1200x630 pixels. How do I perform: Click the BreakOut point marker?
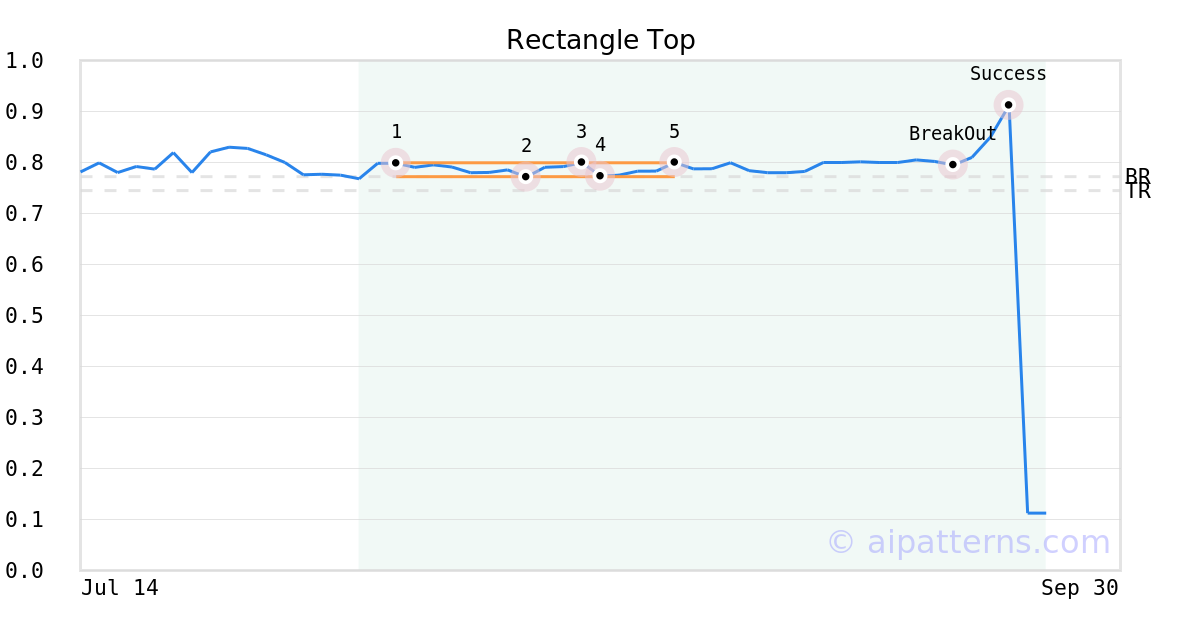coord(953,164)
